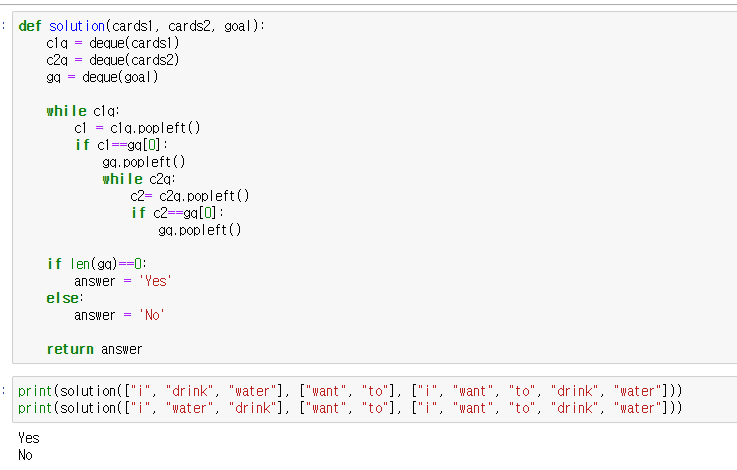This screenshot has width=737, height=470.
Task: Click the 'return answer' line
Action: coord(94,349)
